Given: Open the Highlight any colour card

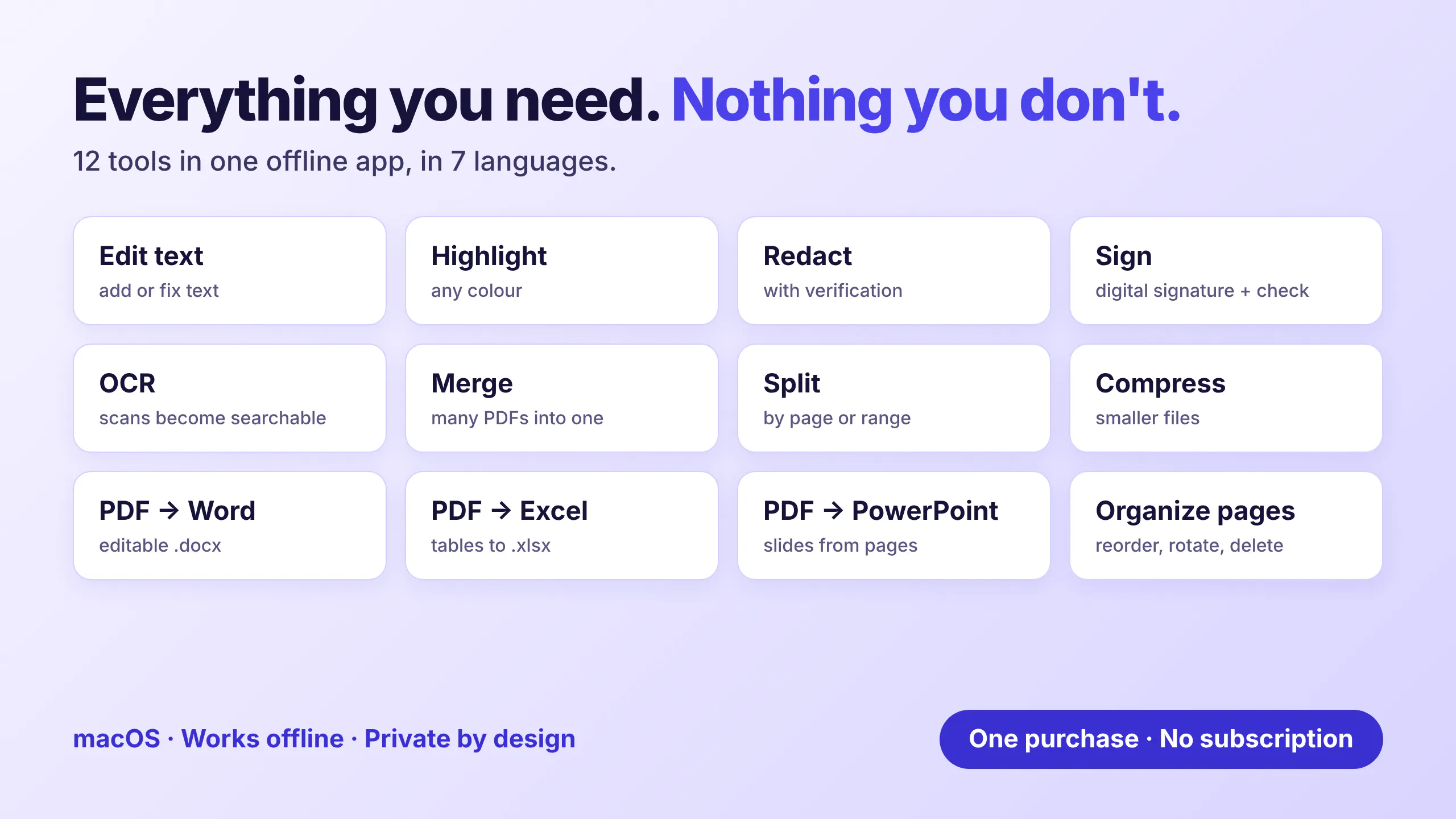Looking at the screenshot, I should [562, 271].
